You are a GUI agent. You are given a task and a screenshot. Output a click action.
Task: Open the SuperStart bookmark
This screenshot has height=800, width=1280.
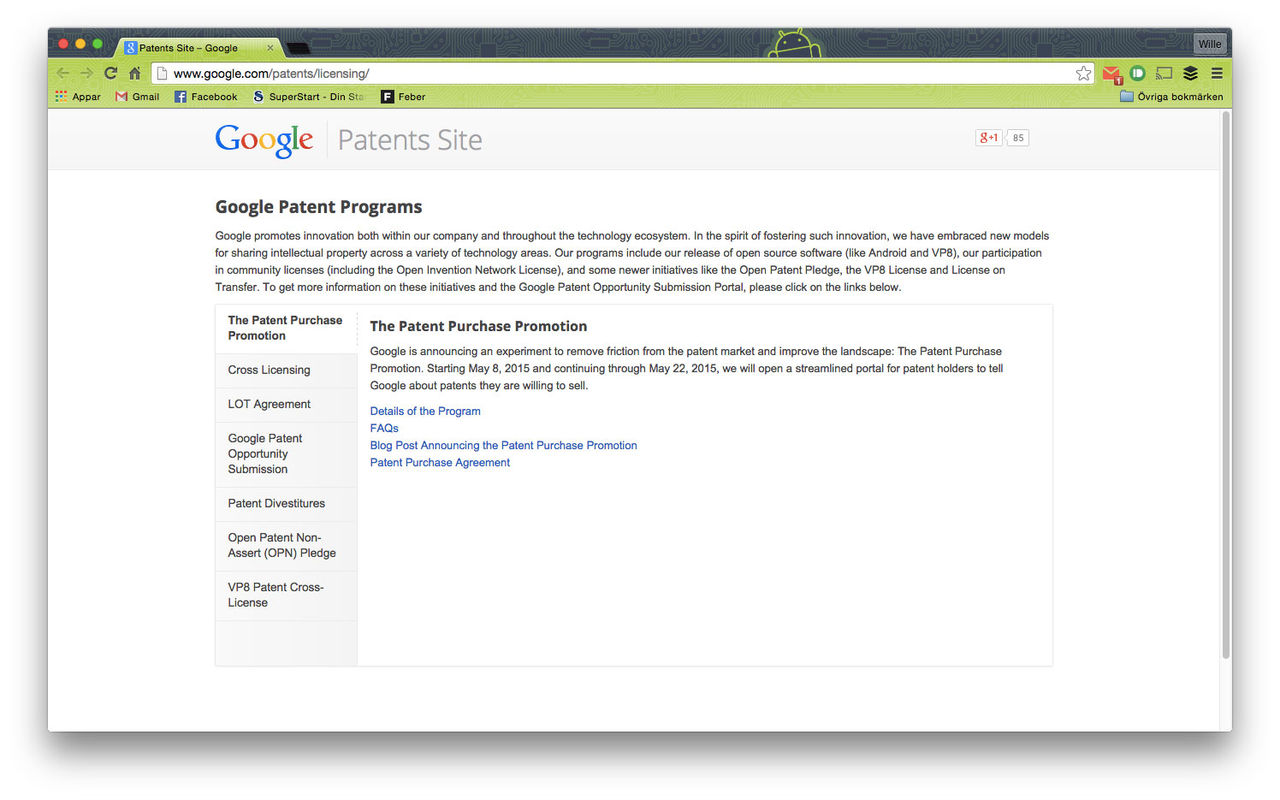[x=308, y=97]
